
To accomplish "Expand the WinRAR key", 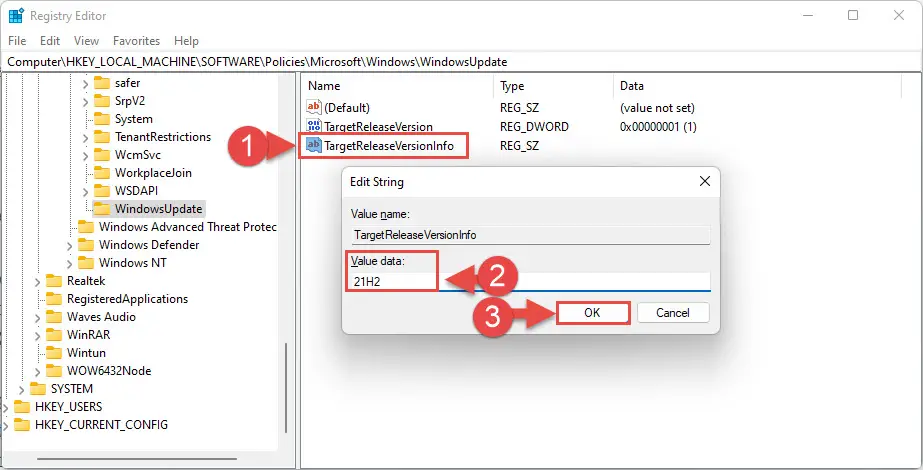I will click(38, 335).
